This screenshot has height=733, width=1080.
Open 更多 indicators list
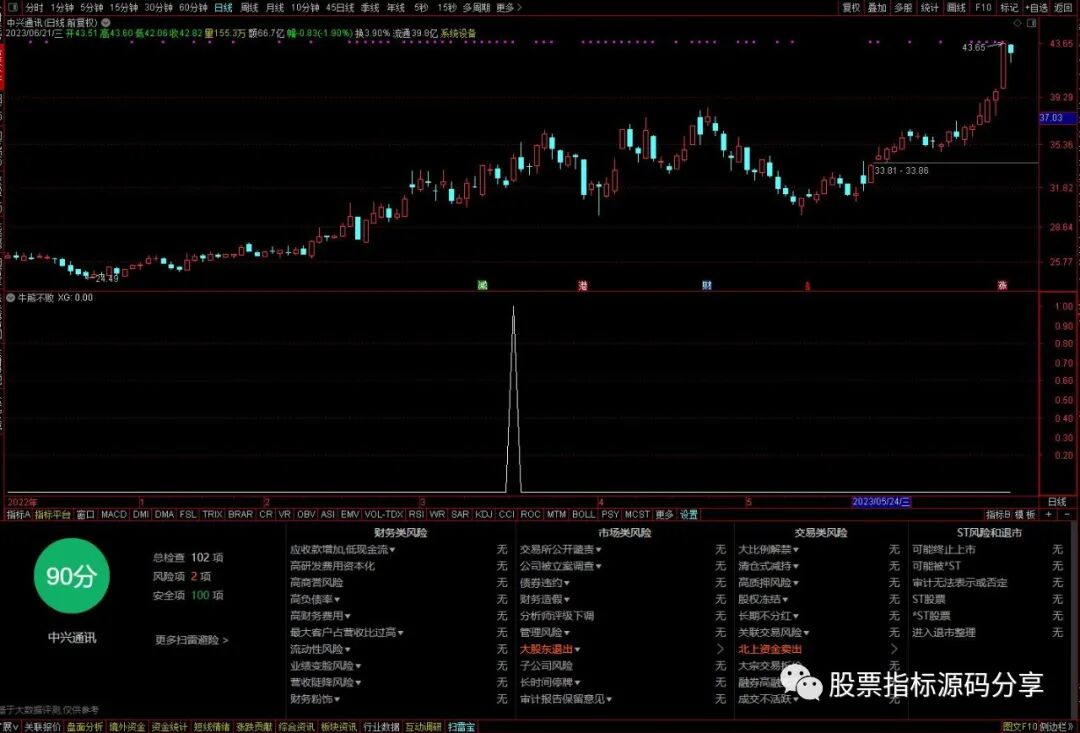pos(664,515)
